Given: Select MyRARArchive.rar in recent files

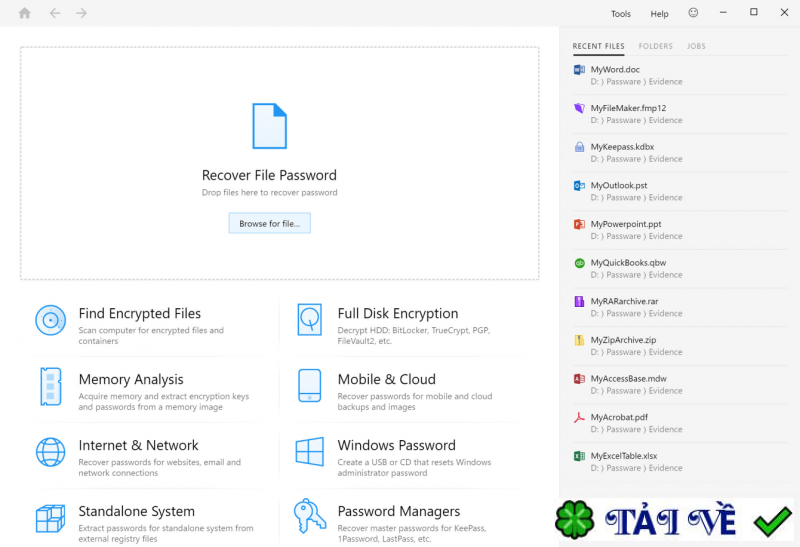Looking at the screenshot, I should [x=624, y=301].
